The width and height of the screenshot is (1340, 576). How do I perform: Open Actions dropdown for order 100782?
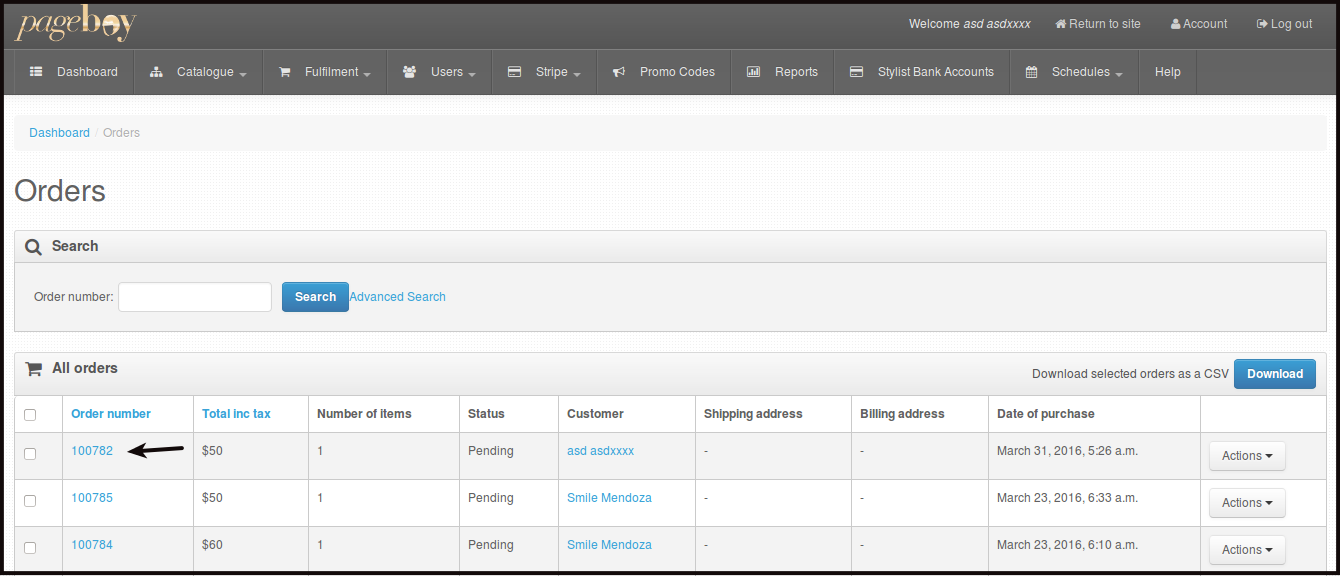[1247, 456]
